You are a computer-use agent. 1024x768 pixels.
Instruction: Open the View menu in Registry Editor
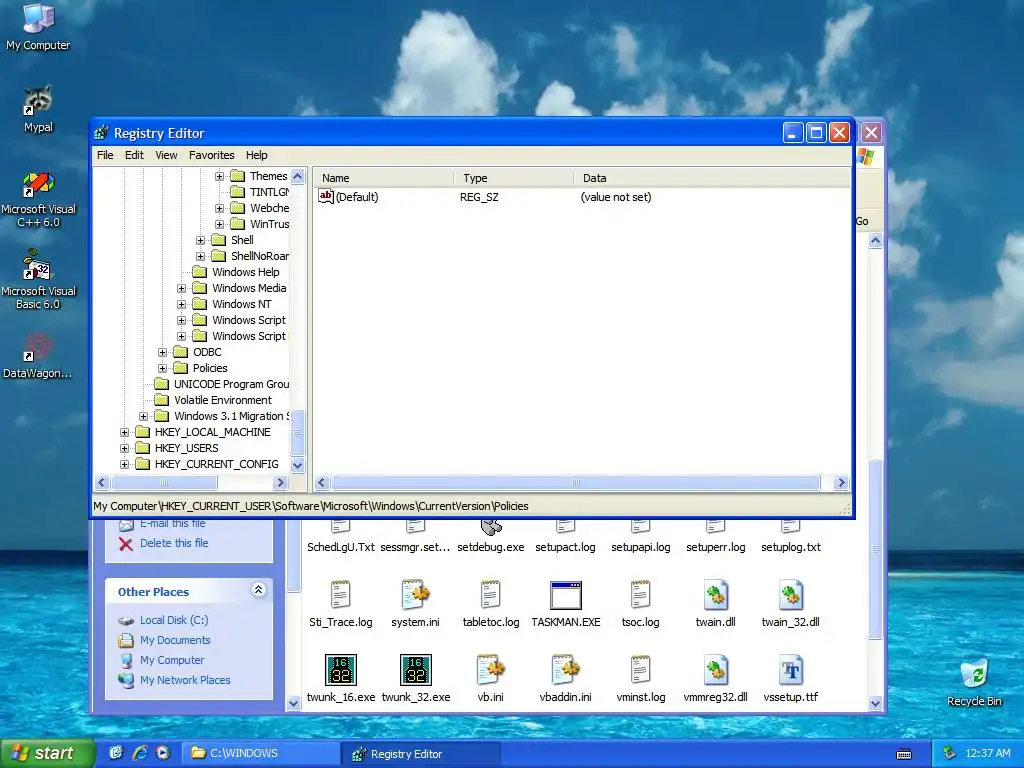click(166, 155)
